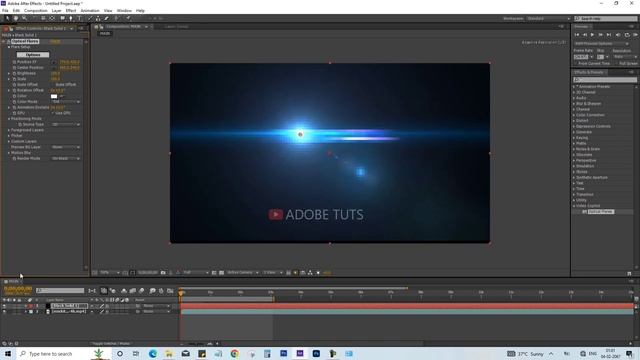Screen dimensions: 640x360
Task: Click Auto-keyframe stopwatch icon in timeline
Action: click(x=161, y=291)
